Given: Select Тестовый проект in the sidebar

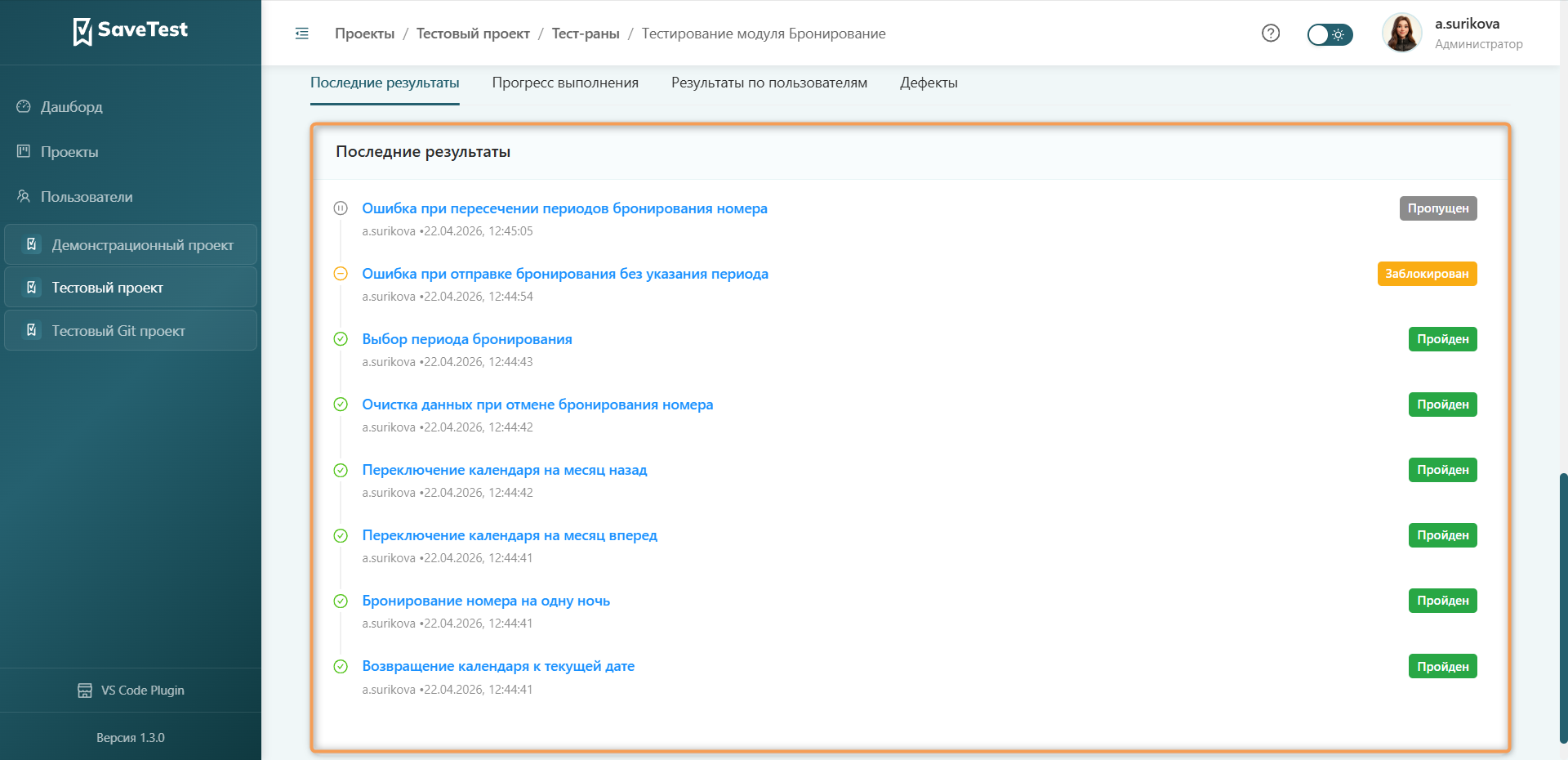Looking at the screenshot, I should pos(131,288).
